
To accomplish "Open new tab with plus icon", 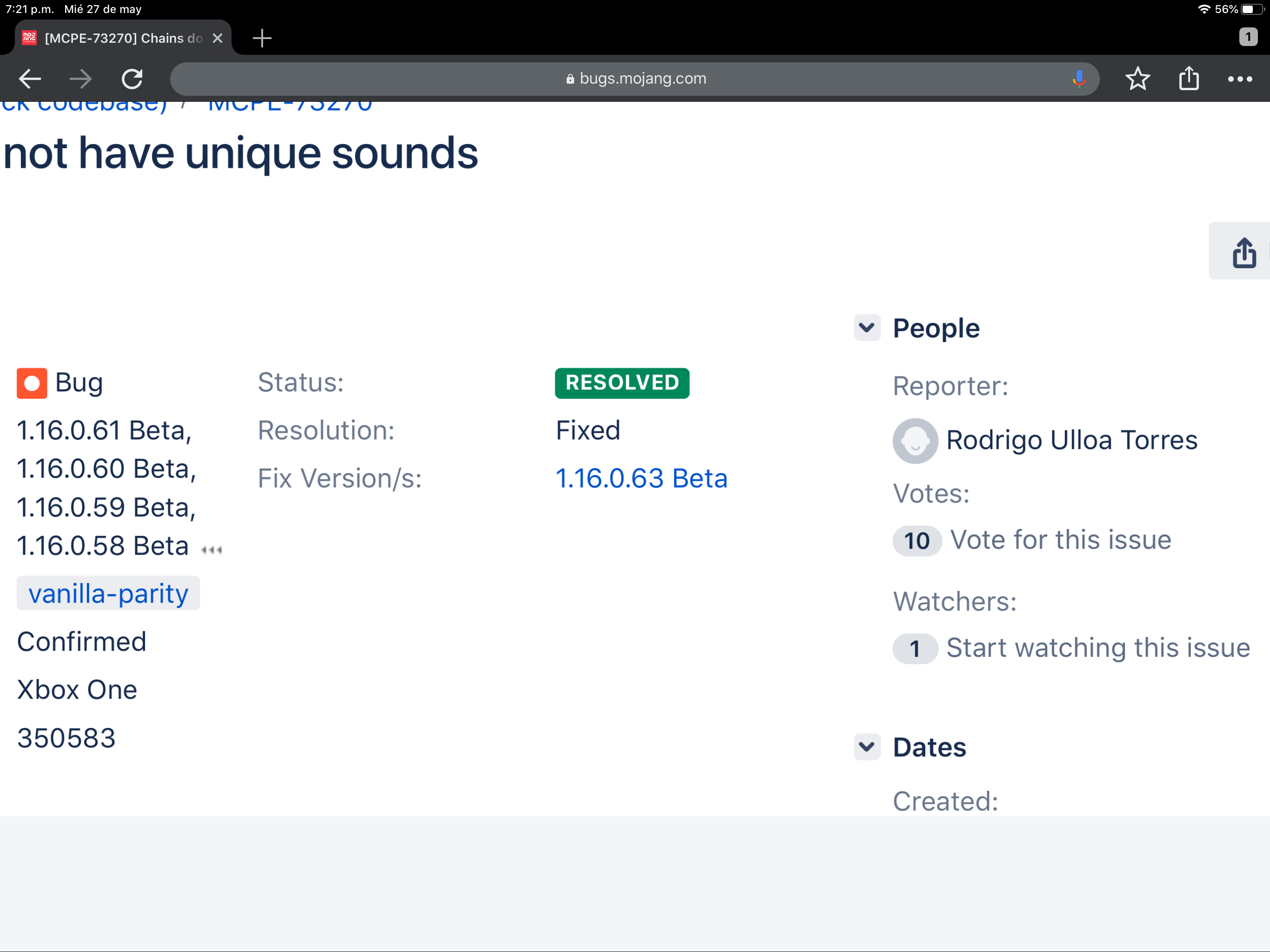I will (x=262, y=39).
